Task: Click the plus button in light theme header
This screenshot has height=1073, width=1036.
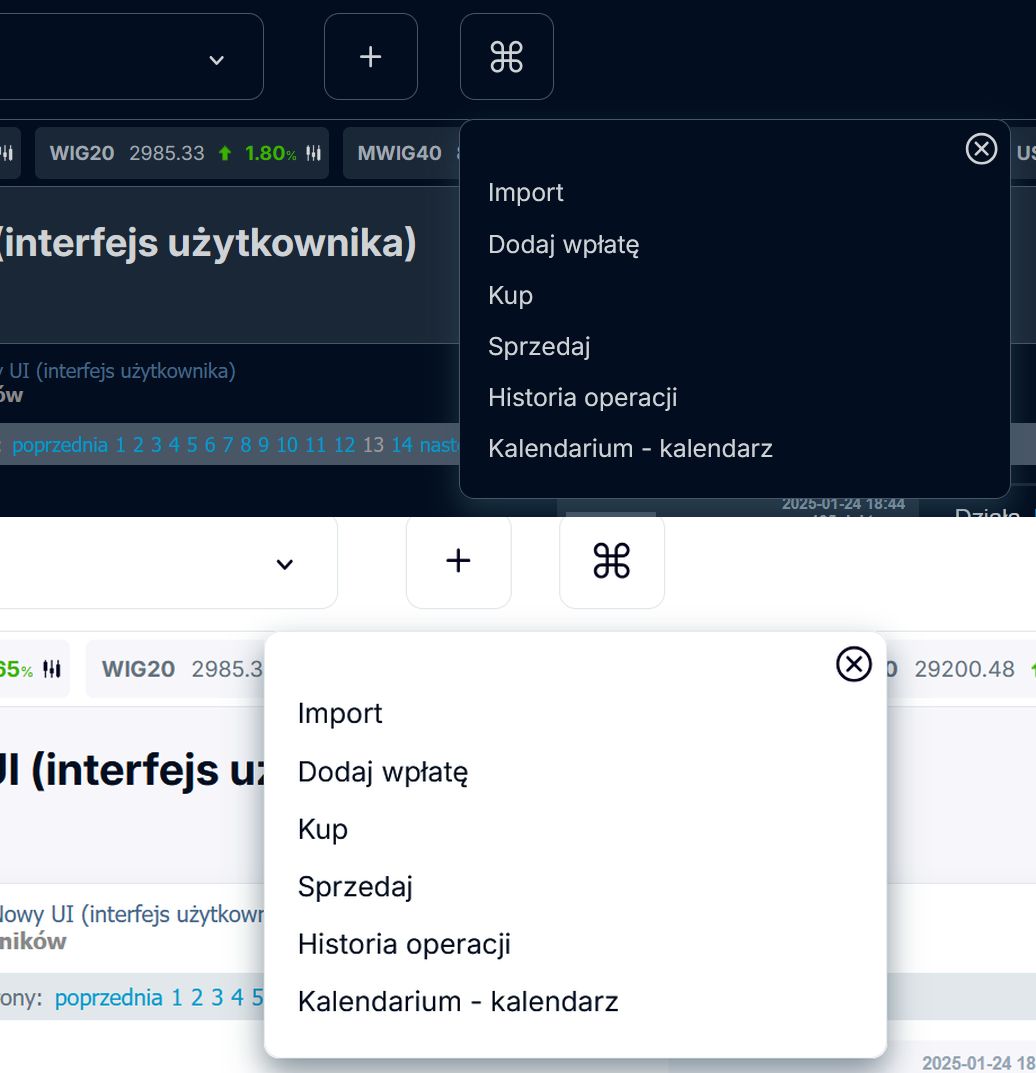Action: point(458,561)
